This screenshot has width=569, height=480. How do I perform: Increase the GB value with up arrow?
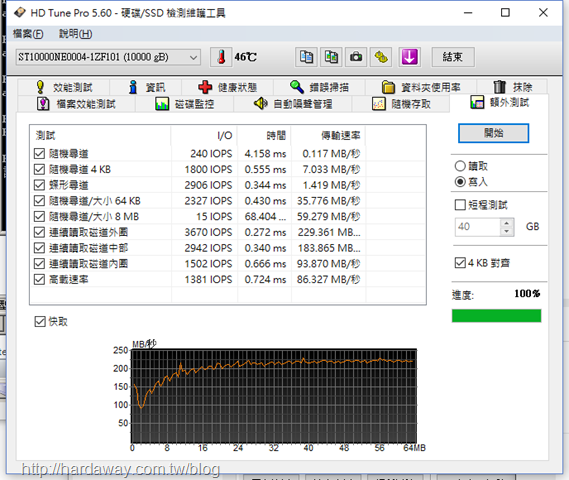(x=507, y=222)
